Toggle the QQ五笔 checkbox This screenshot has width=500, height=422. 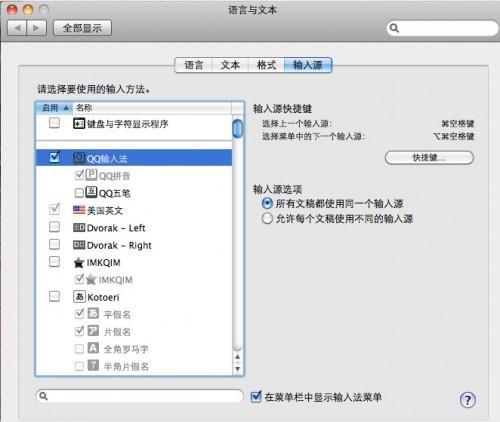(x=79, y=193)
